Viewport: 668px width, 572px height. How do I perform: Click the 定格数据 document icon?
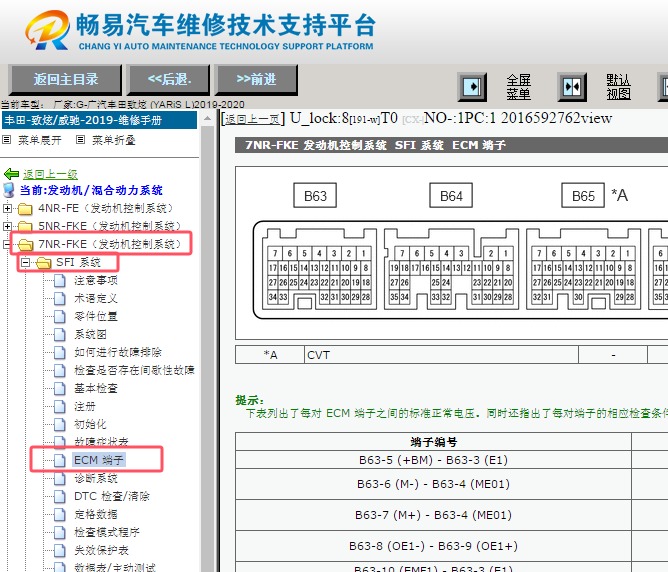(60, 514)
